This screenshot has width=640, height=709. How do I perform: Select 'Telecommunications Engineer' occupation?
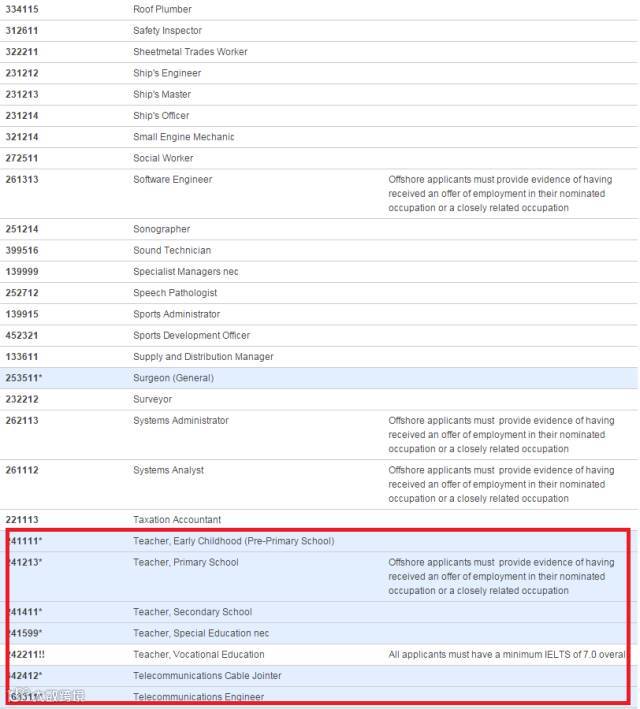198,697
